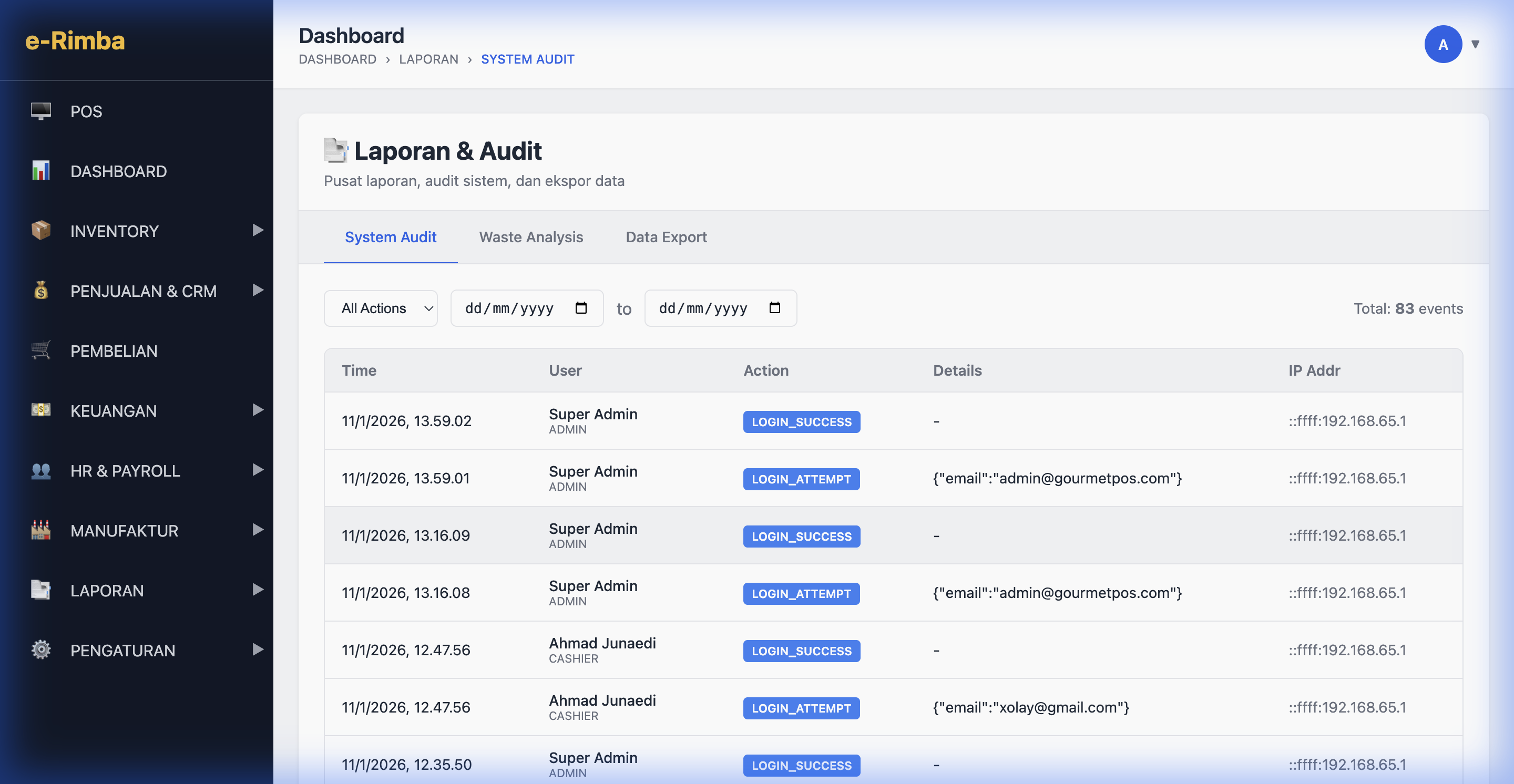Expand the Inventory submenu chevron
1514x784 pixels.
(258, 231)
